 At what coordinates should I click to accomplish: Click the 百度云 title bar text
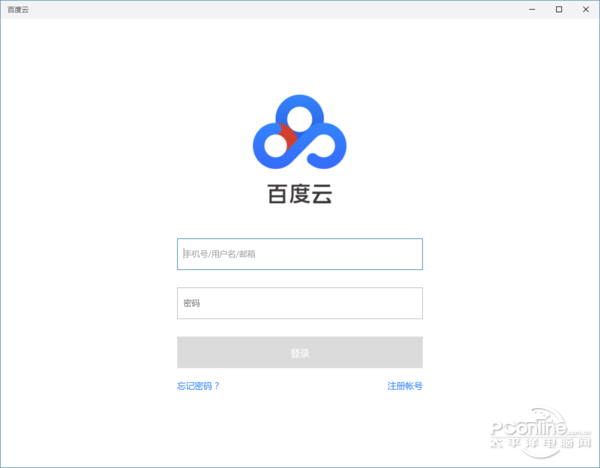[x=18, y=10]
